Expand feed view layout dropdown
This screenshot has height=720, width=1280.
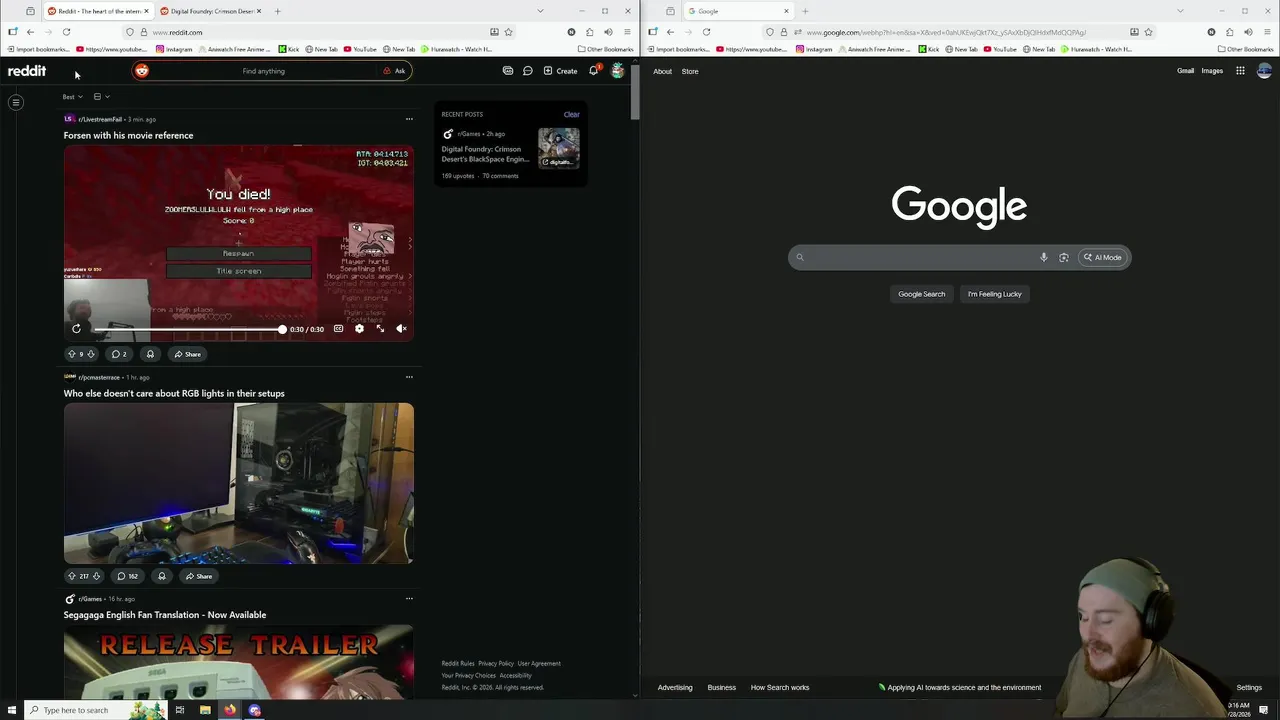[101, 97]
